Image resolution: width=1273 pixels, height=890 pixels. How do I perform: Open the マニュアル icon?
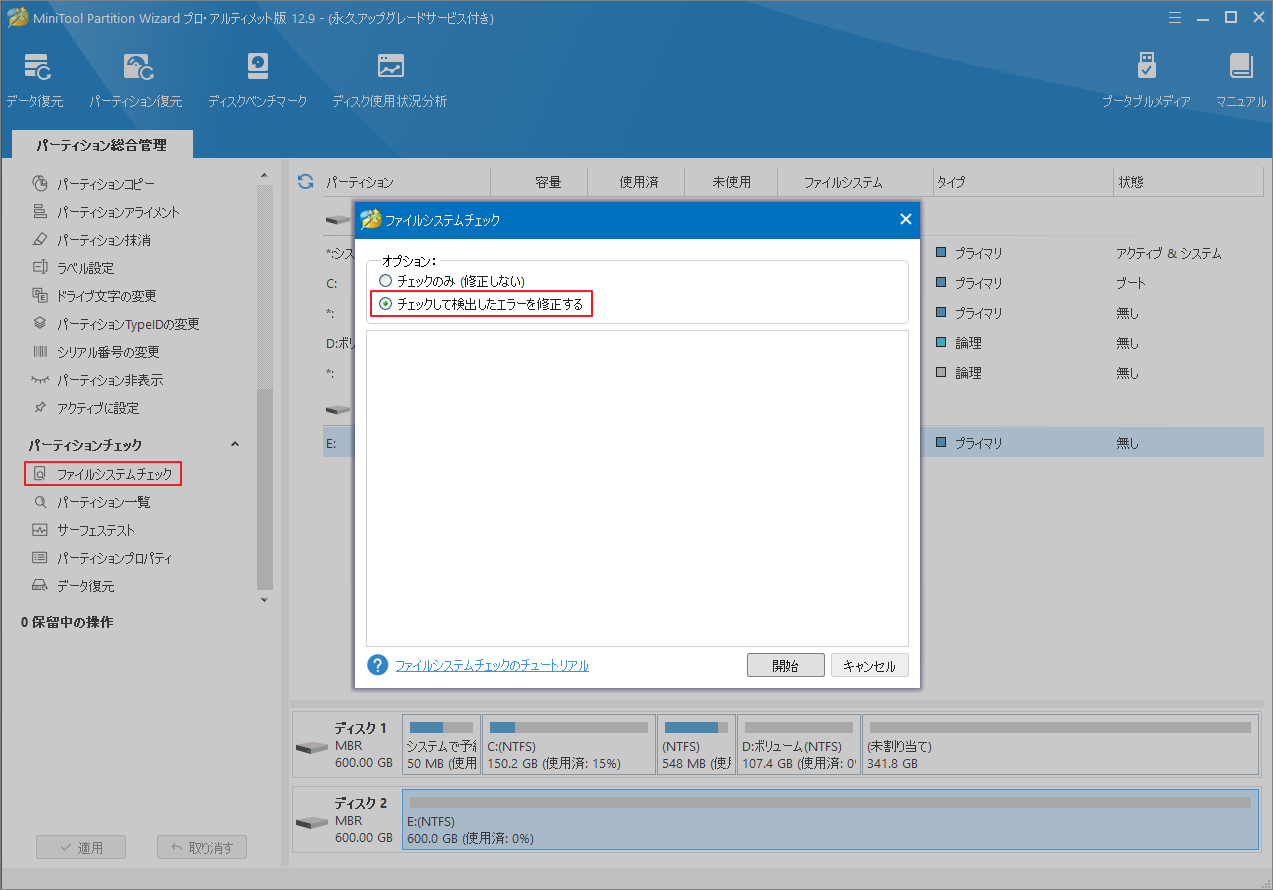[x=1241, y=79]
